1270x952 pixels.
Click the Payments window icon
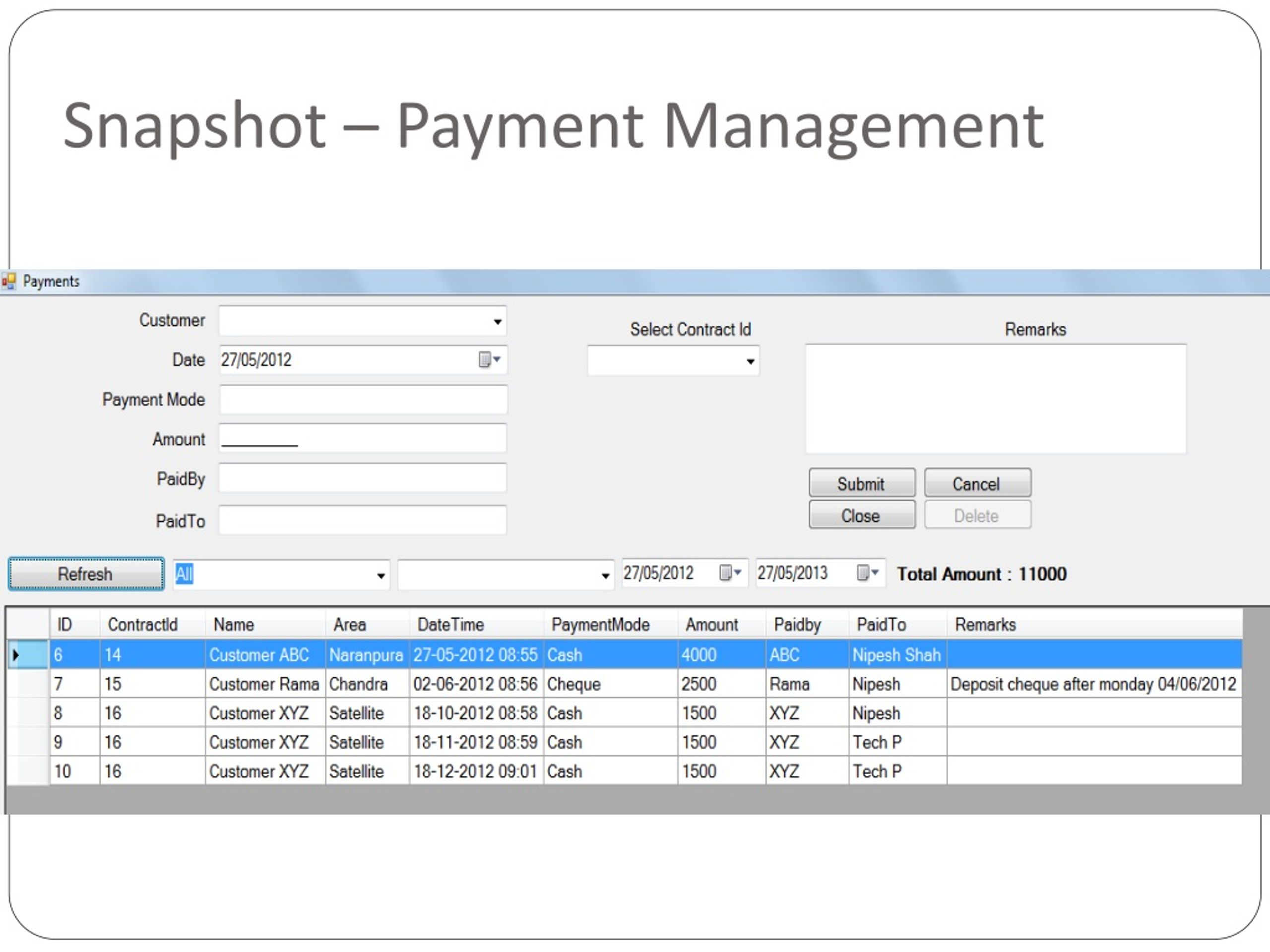pyautogui.click(x=8, y=281)
